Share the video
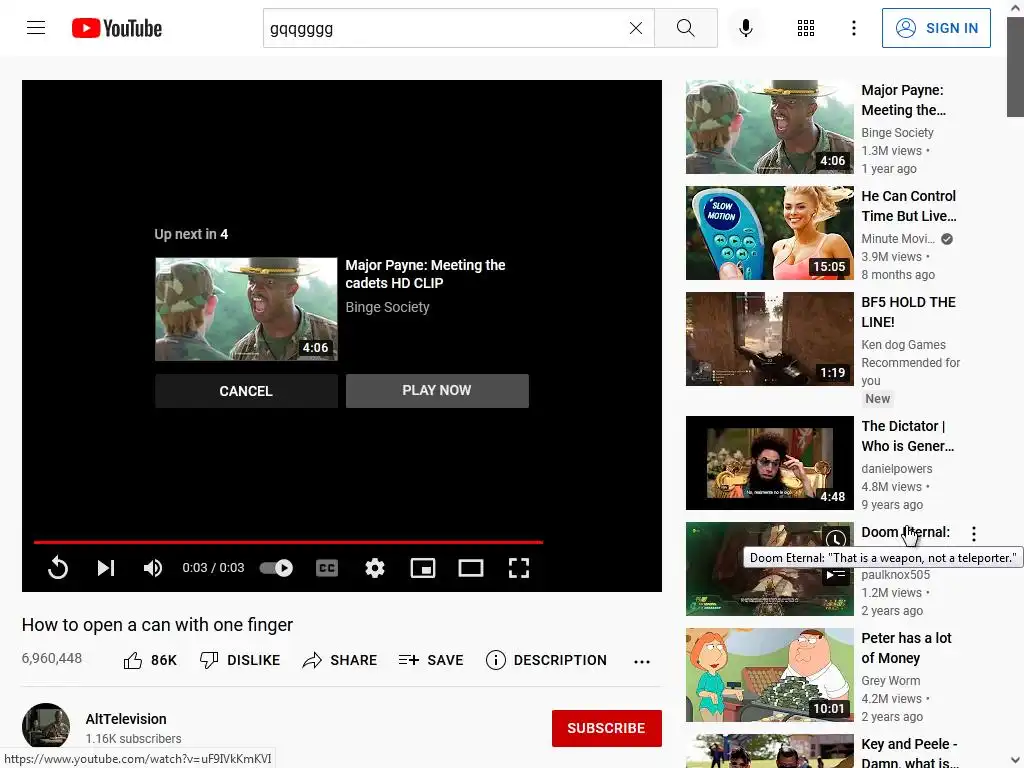 pyautogui.click(x=340, y=660)
